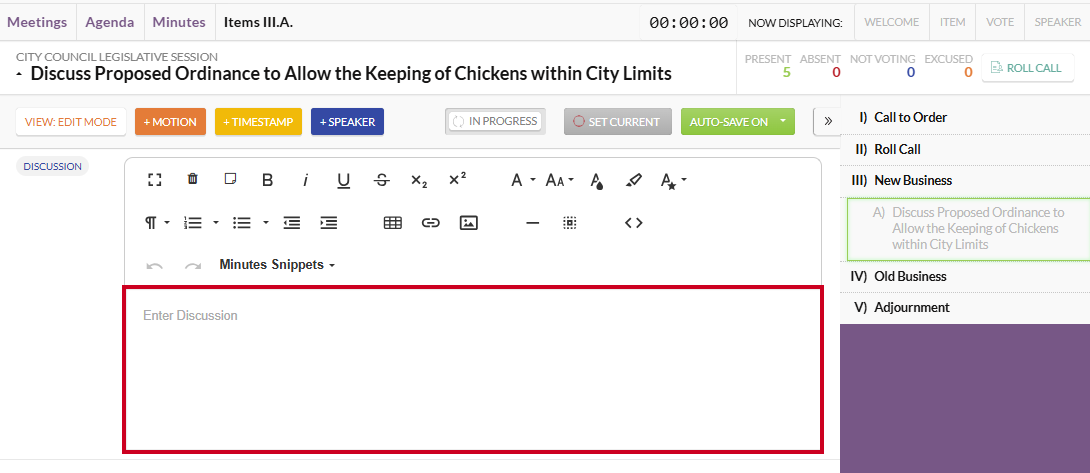
Task: Open the font size dropdown
Action: pos(560,181)
